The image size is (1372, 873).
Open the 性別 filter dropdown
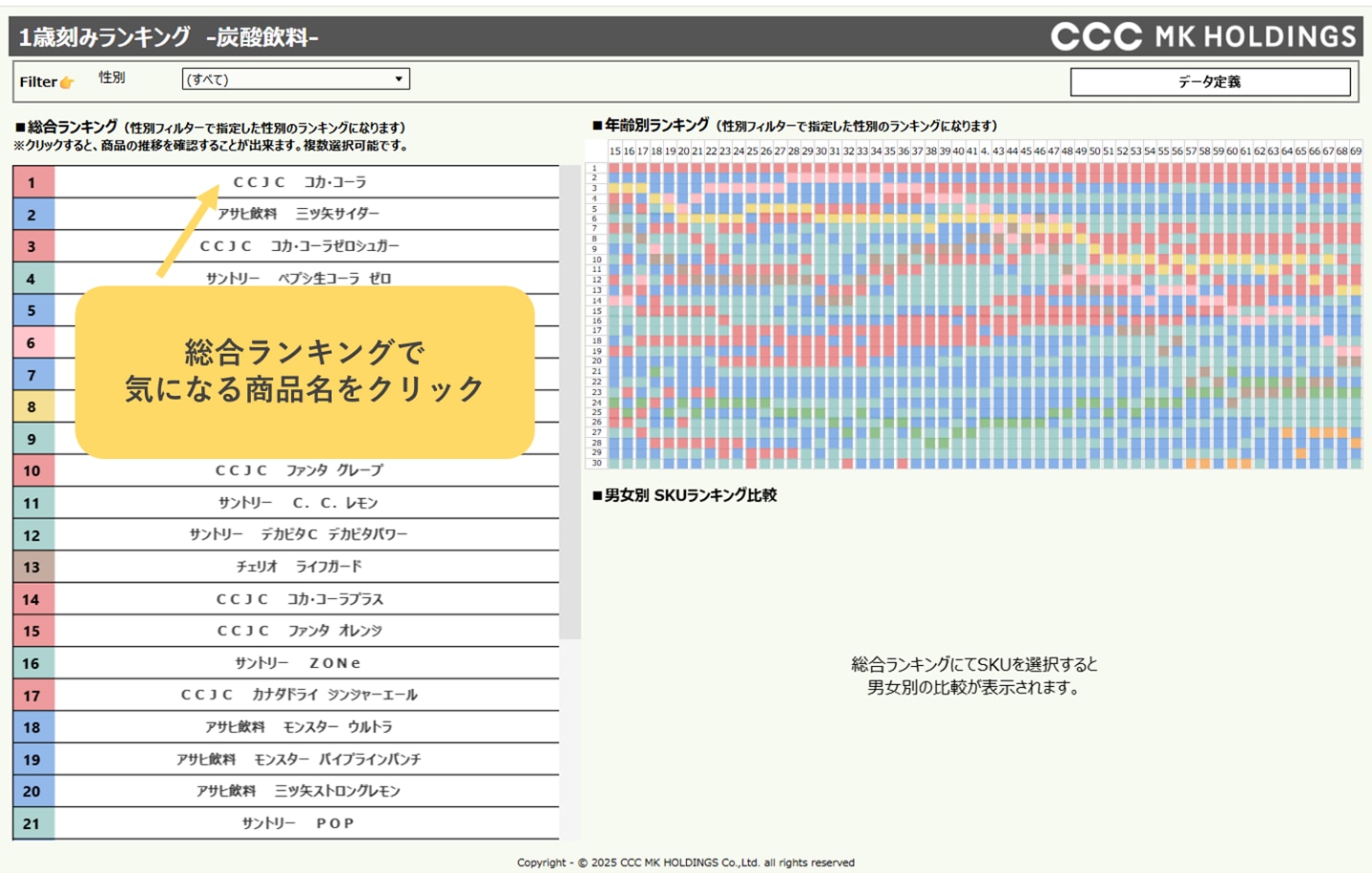click(x=296, y=79)
